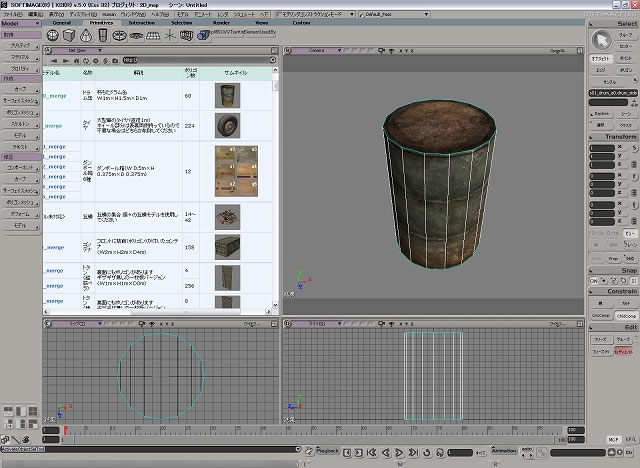Open the OpenGL display mode dropdown

pyautogui.click(x=555, y=48)
